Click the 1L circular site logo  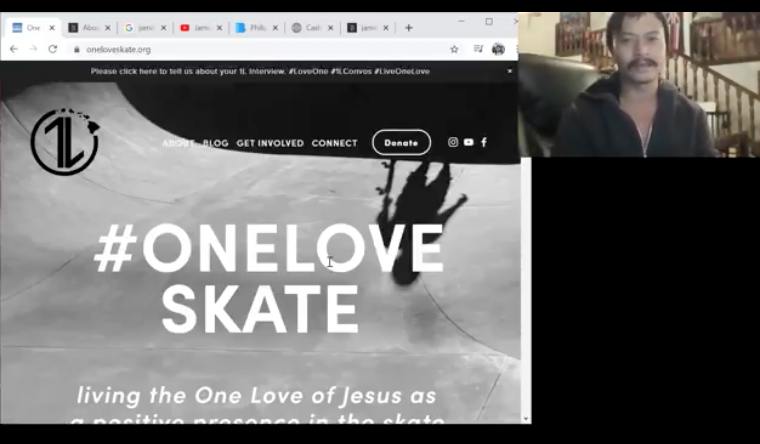[65, 142]
